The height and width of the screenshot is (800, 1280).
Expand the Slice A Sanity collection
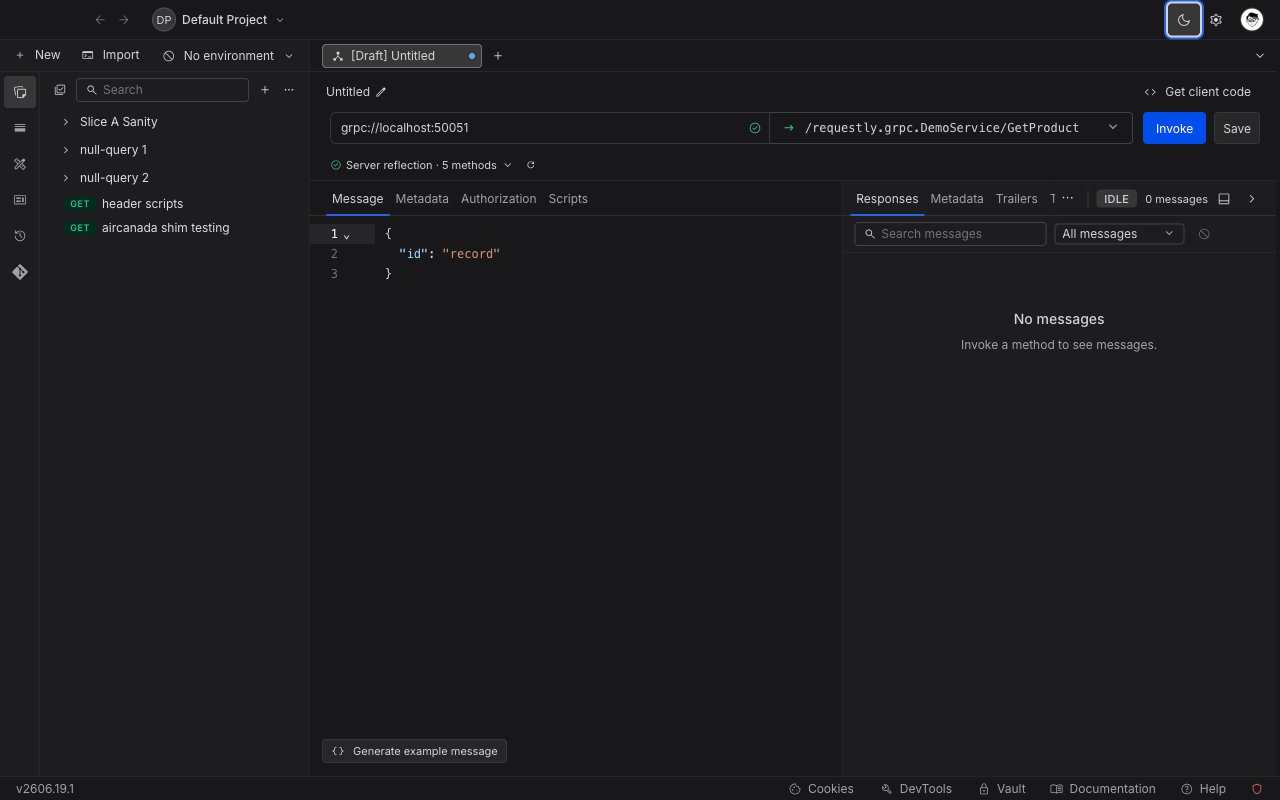[66, 122]
